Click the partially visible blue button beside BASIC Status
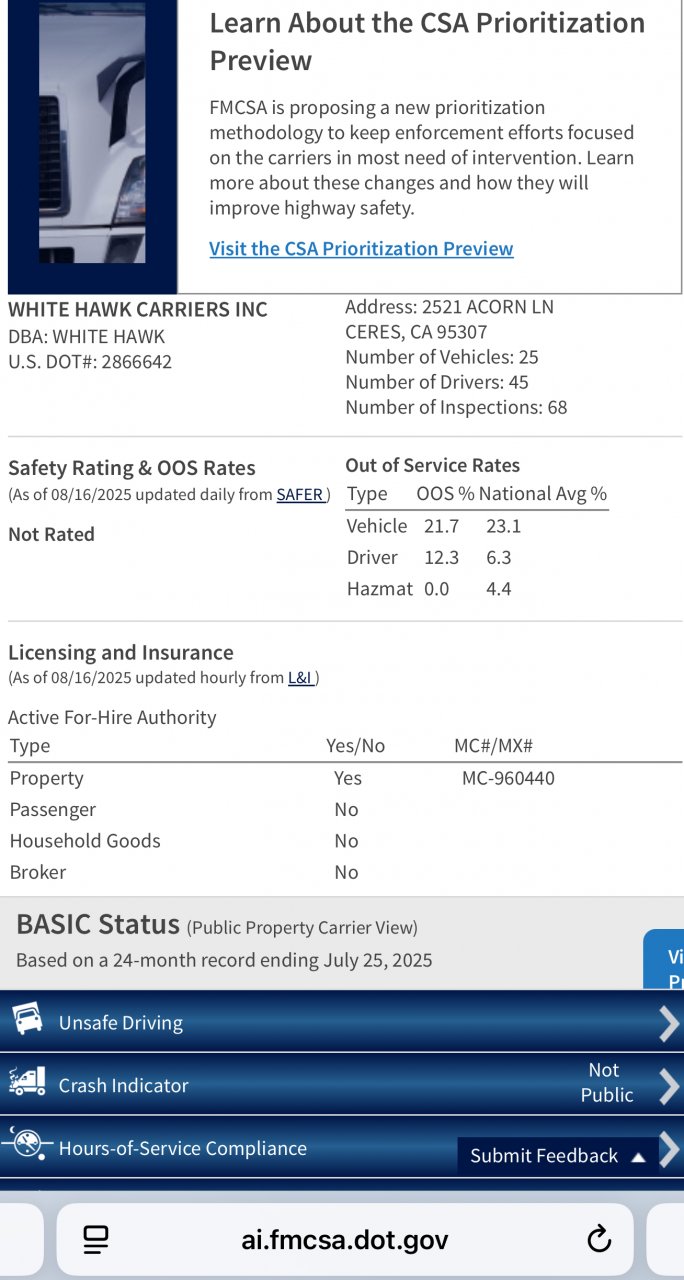 (664, 960)
